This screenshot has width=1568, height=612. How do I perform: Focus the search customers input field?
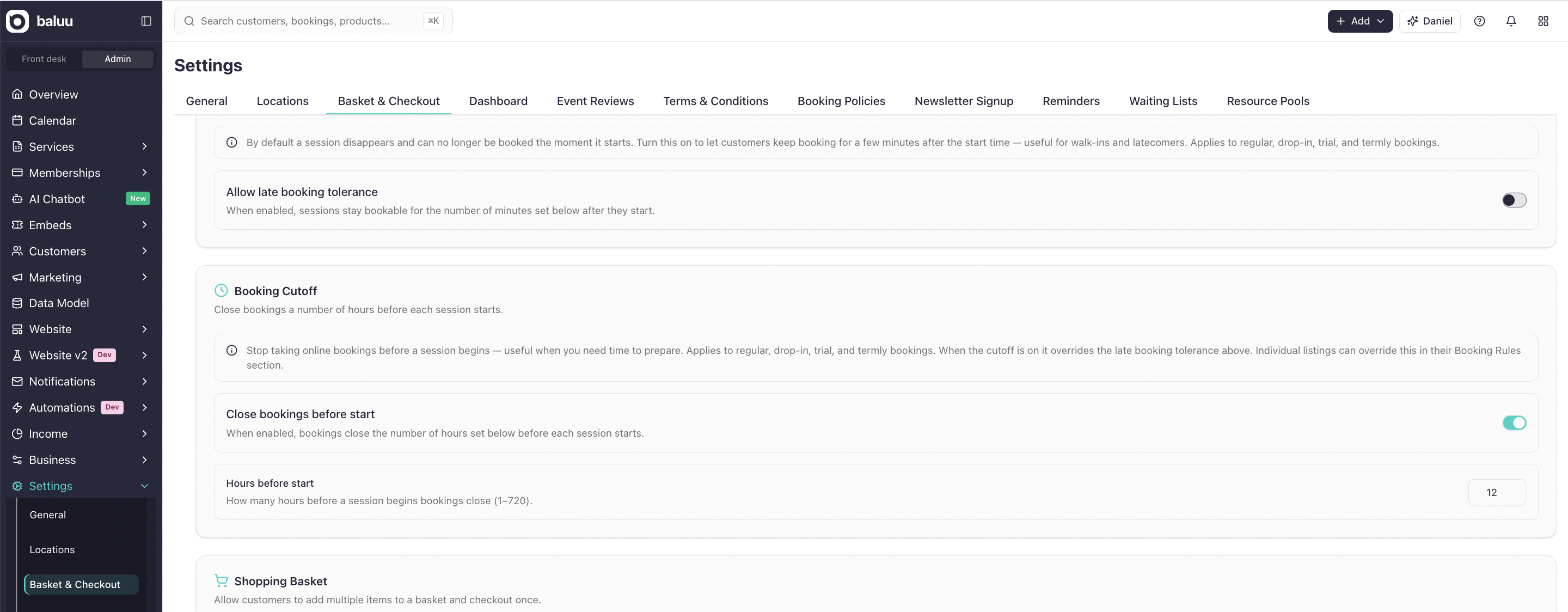(x=314, y=21)
